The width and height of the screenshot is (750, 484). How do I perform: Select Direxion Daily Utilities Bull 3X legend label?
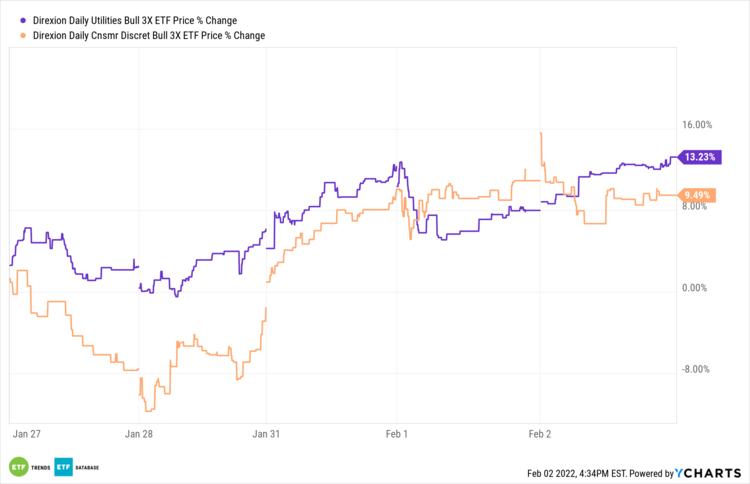click(145, 20)
